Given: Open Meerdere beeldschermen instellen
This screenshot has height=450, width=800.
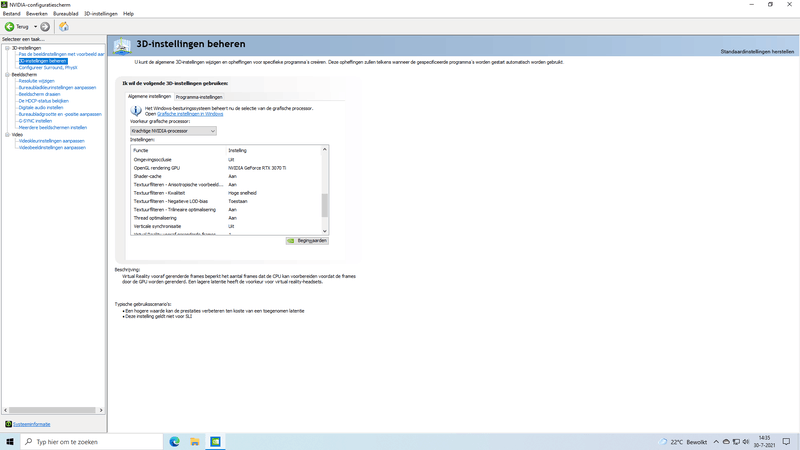Looking at the screenshot, I should 53,128.
